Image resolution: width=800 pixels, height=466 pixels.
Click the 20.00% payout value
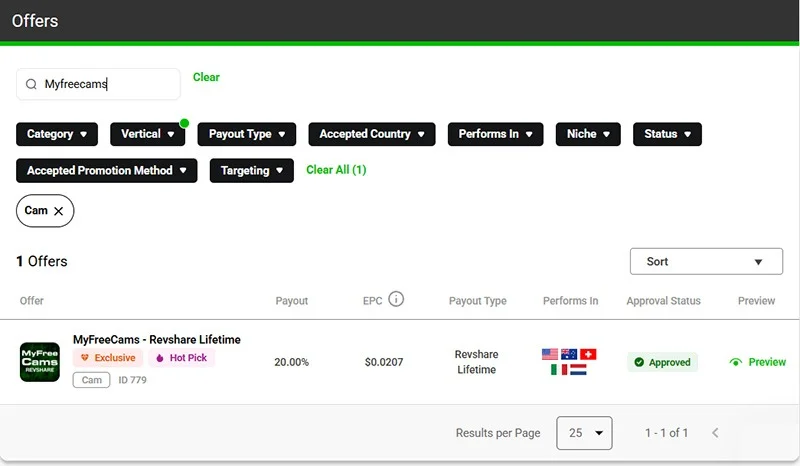[x=291, y=362]
